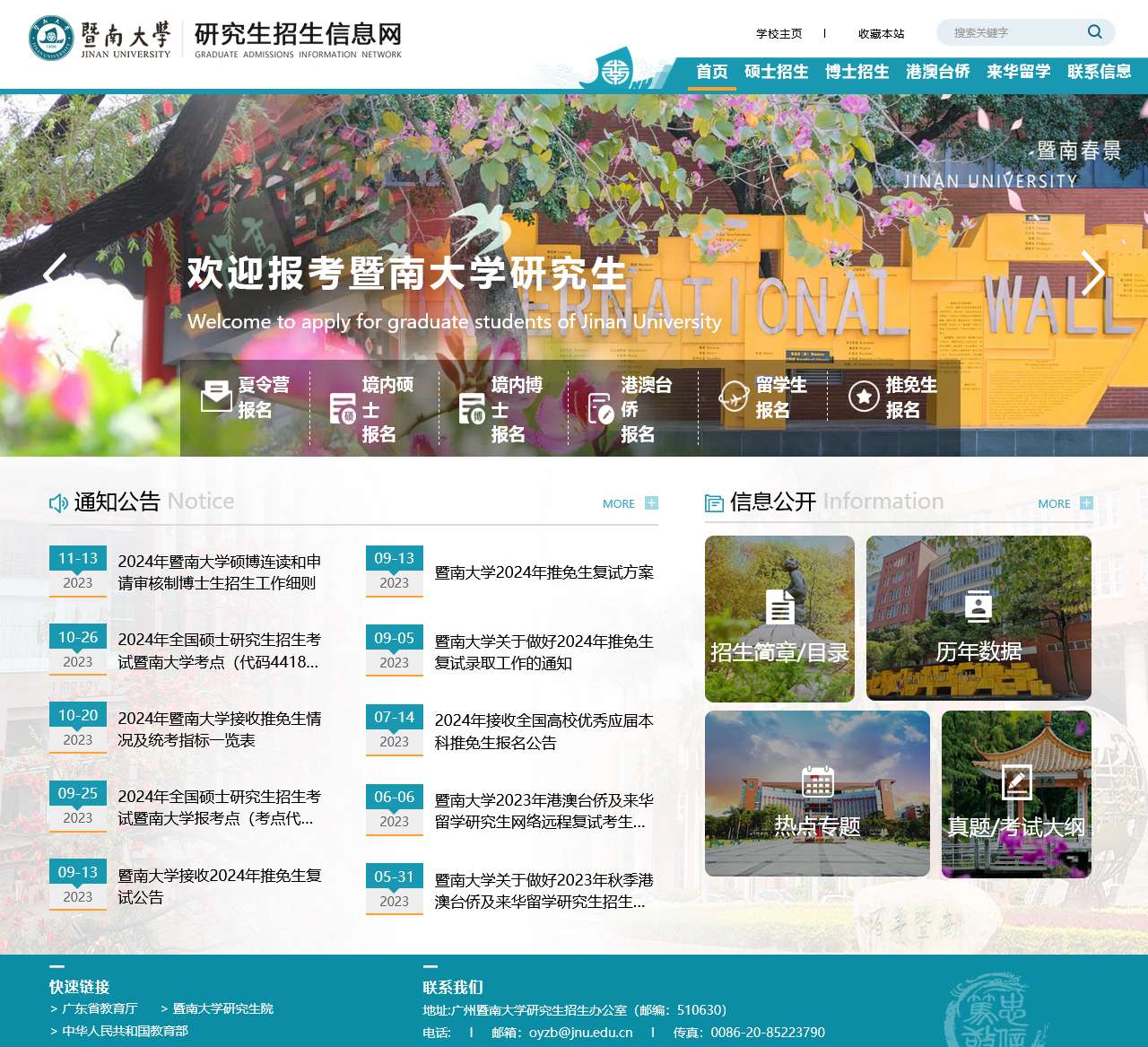Viewport: 1148px width, 1047px height.
Task: Open notice 暨南大学关于做好2024年推免生复试录取工作的通知
Action: [x=544, y=652]
